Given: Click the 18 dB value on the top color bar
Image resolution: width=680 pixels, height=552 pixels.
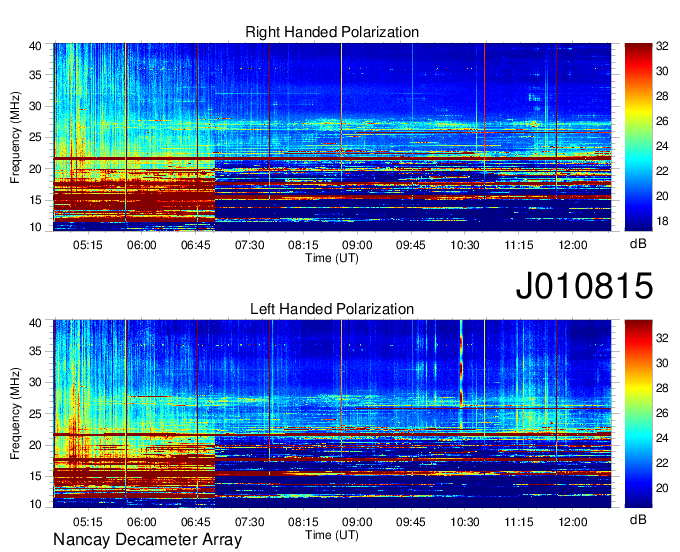Looking at the screenshot, I should [x=662, y=221].
